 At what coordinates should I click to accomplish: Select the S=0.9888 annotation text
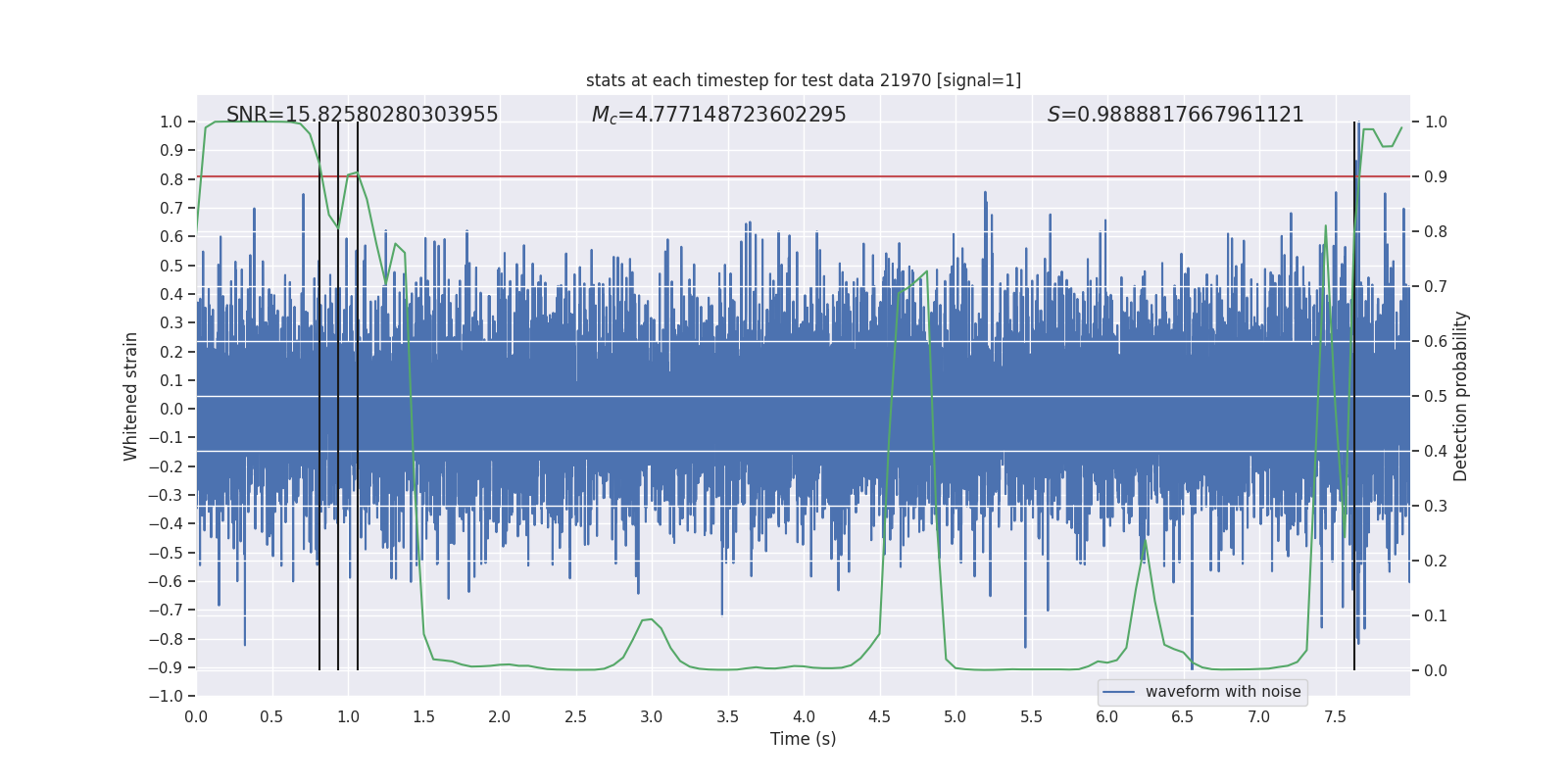(x=1175, y=115)
